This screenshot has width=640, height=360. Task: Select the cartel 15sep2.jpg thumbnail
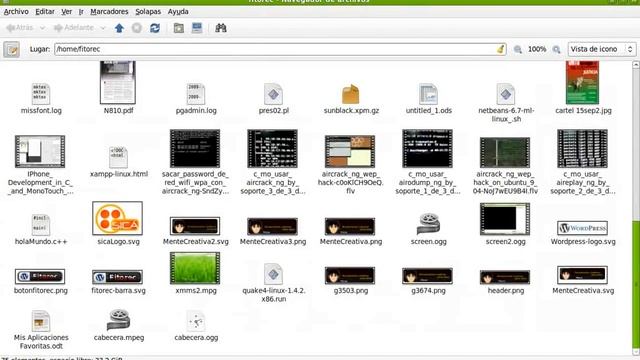582,83
